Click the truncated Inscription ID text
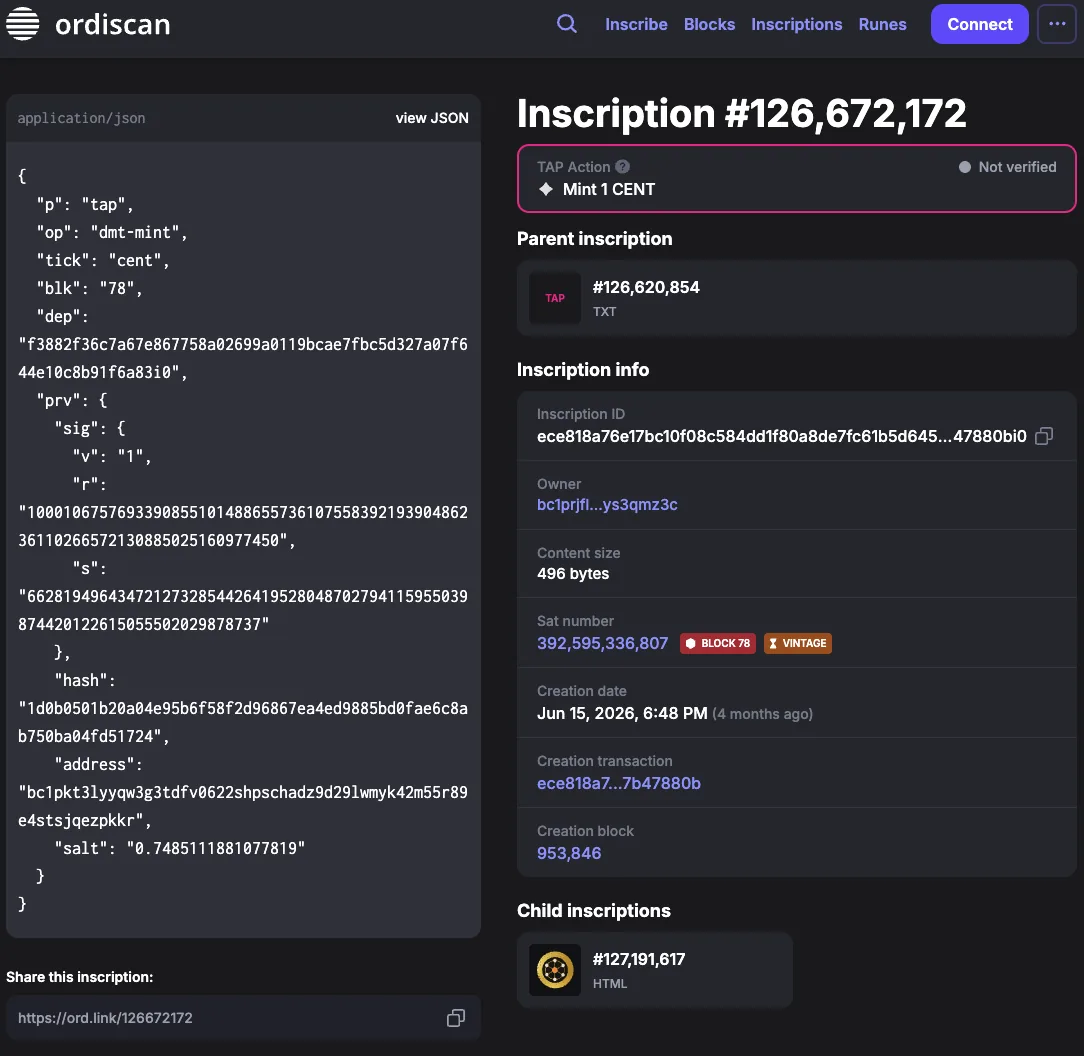 coord(782,436)
